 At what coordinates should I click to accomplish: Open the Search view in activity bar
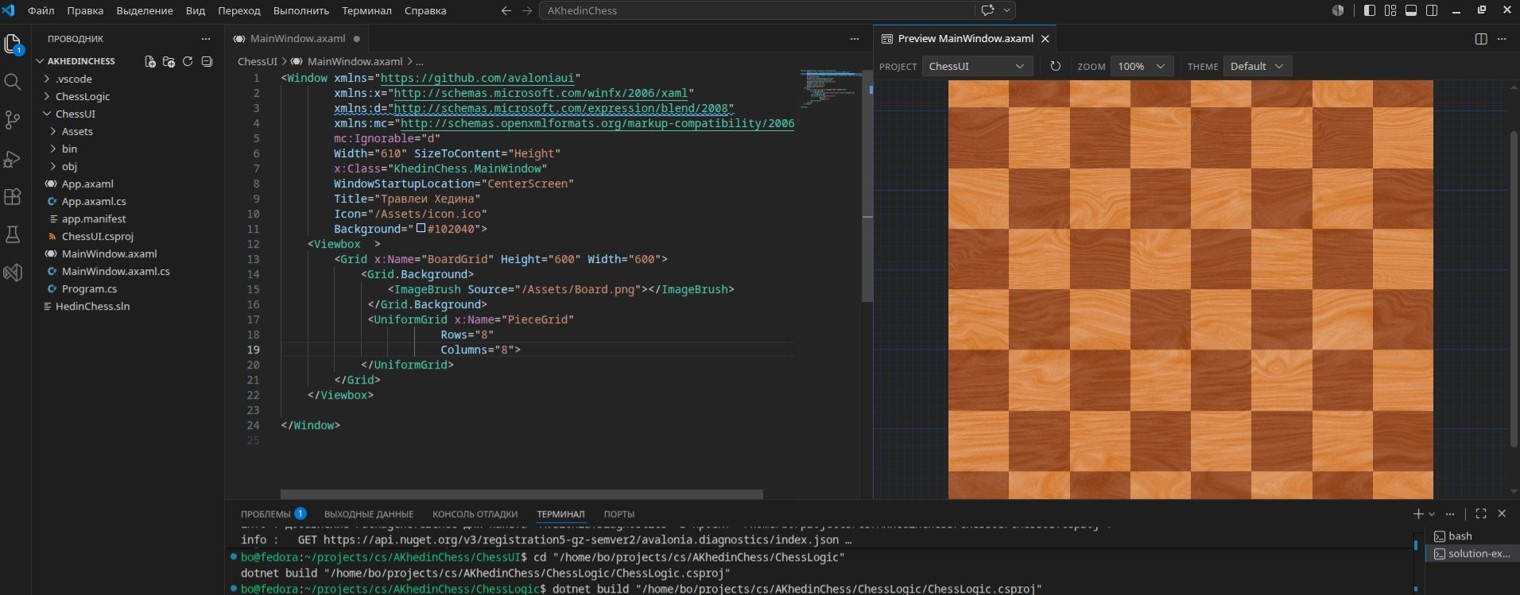coord(13,82)
